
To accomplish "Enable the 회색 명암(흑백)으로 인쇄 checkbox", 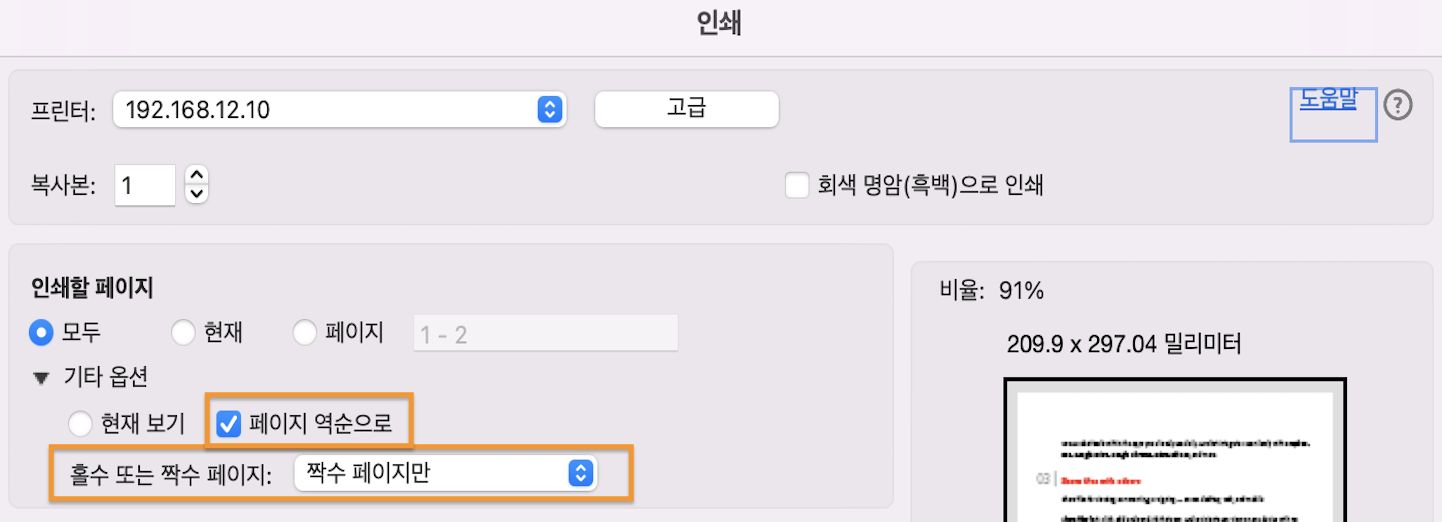I will [797, 186].
